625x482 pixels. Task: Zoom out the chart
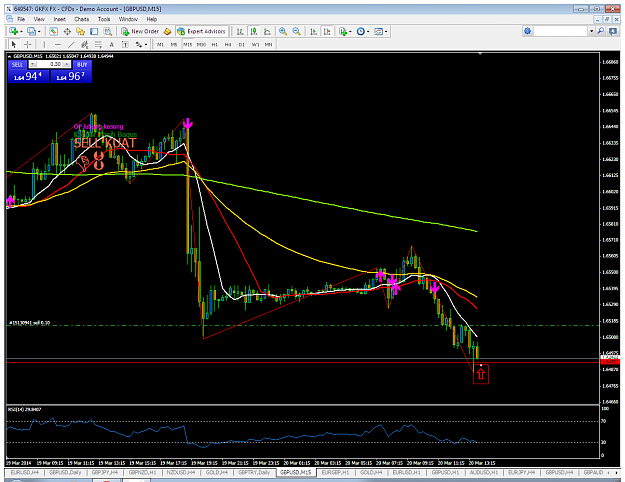pos(297,31)
